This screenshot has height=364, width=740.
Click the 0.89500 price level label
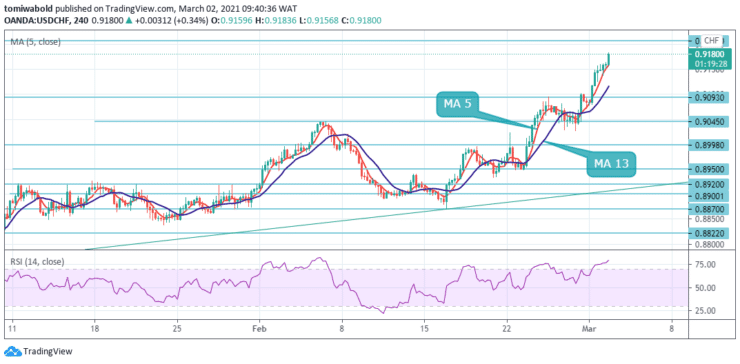[709, 169]
